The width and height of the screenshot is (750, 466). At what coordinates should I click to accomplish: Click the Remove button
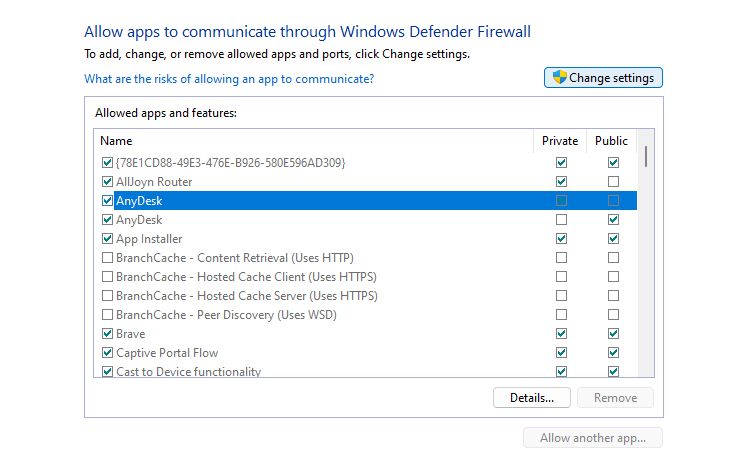tap(615, 397)
